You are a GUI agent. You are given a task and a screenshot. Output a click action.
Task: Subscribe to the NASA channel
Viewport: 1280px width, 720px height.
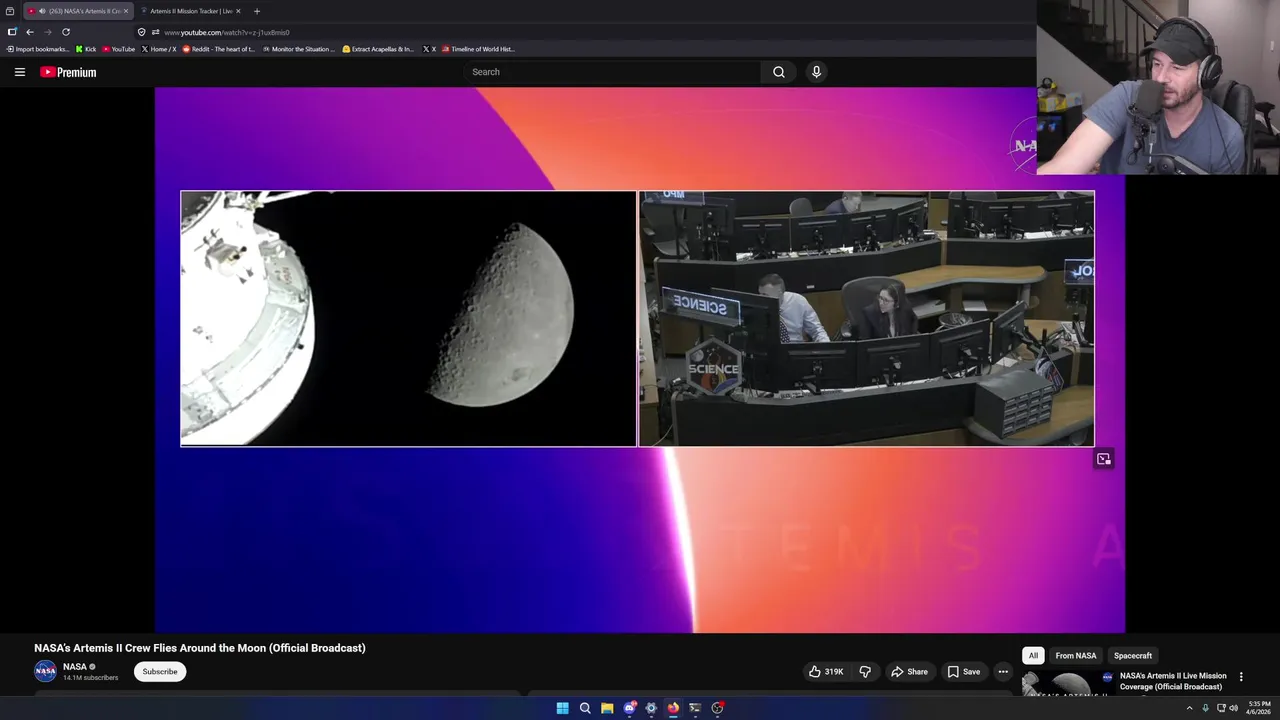click(160, 672)
